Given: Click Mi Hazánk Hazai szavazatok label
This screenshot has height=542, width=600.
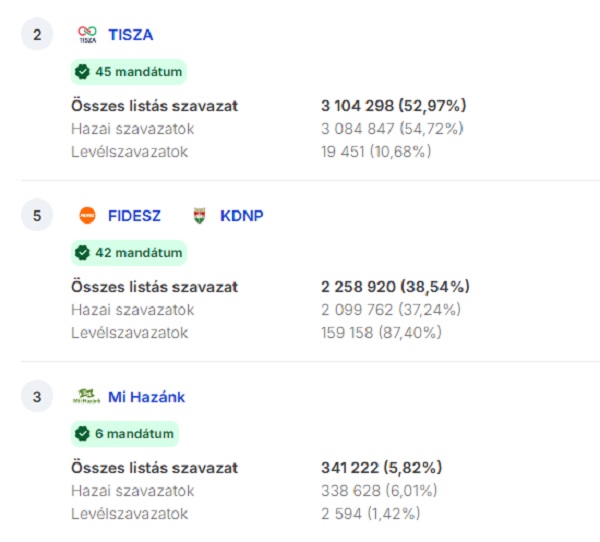Looking at the screenshot, I should coord(132,491).
